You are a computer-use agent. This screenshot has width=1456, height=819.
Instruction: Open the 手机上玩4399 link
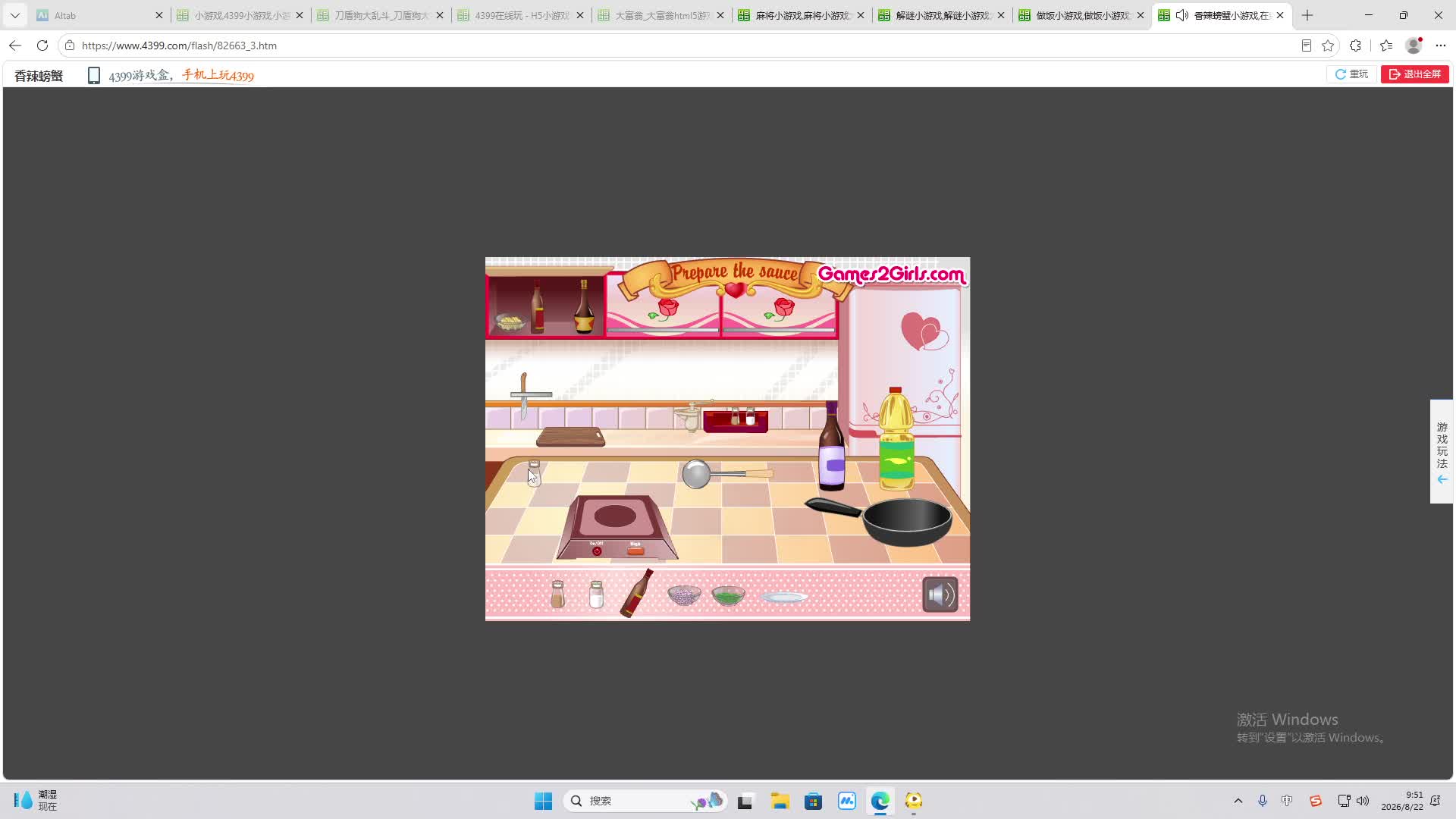[x=218, y=75]
